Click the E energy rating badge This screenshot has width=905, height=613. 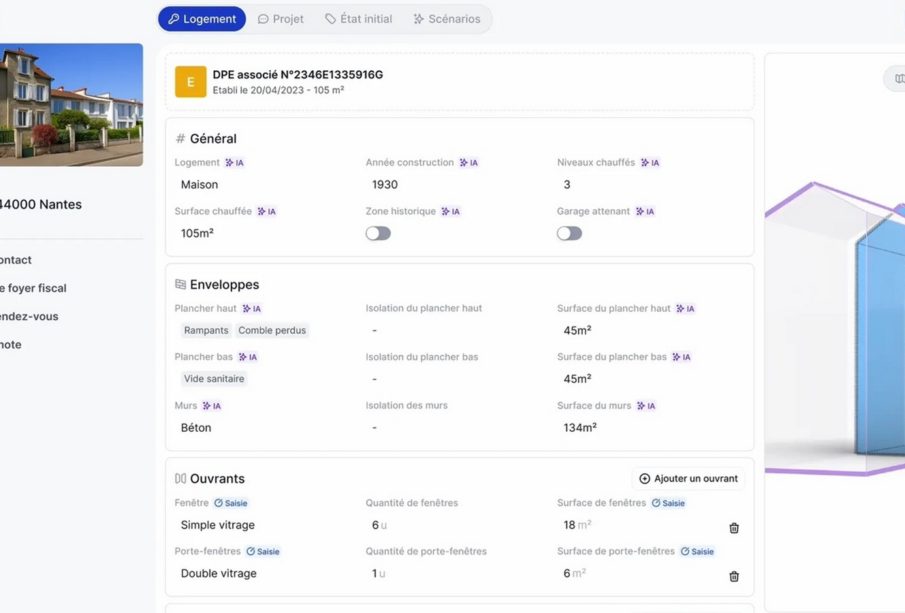(x=190, y=82)
